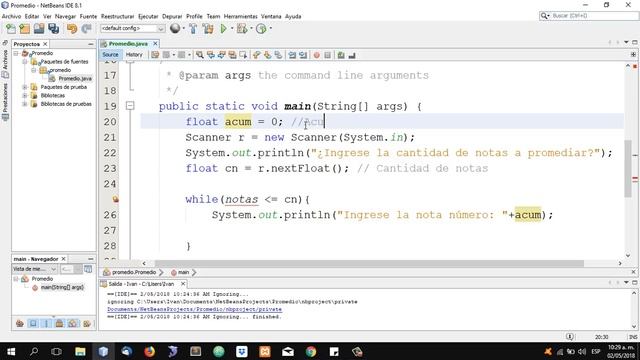The image size is (640, 360).
Task: Click the Stop Macro Recording icon
Action: click(327, 55)
